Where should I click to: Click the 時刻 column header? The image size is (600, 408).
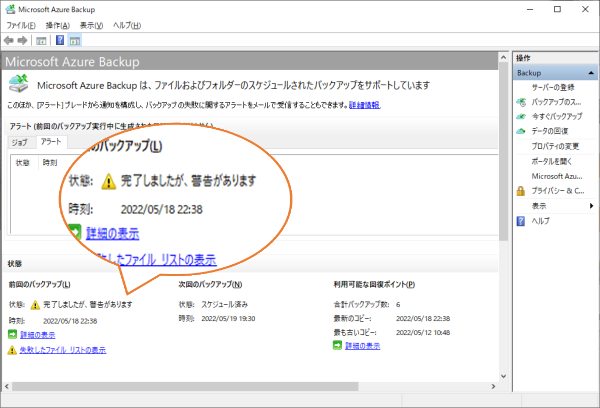[x=50, y=163]
